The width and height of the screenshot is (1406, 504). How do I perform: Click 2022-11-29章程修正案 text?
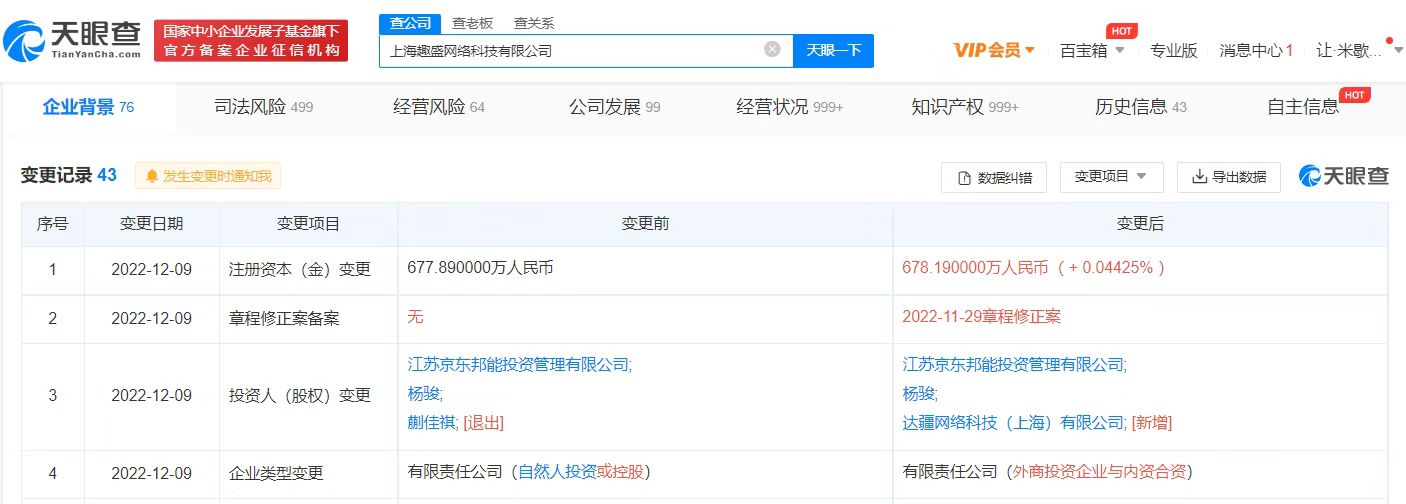click(981, 316)
